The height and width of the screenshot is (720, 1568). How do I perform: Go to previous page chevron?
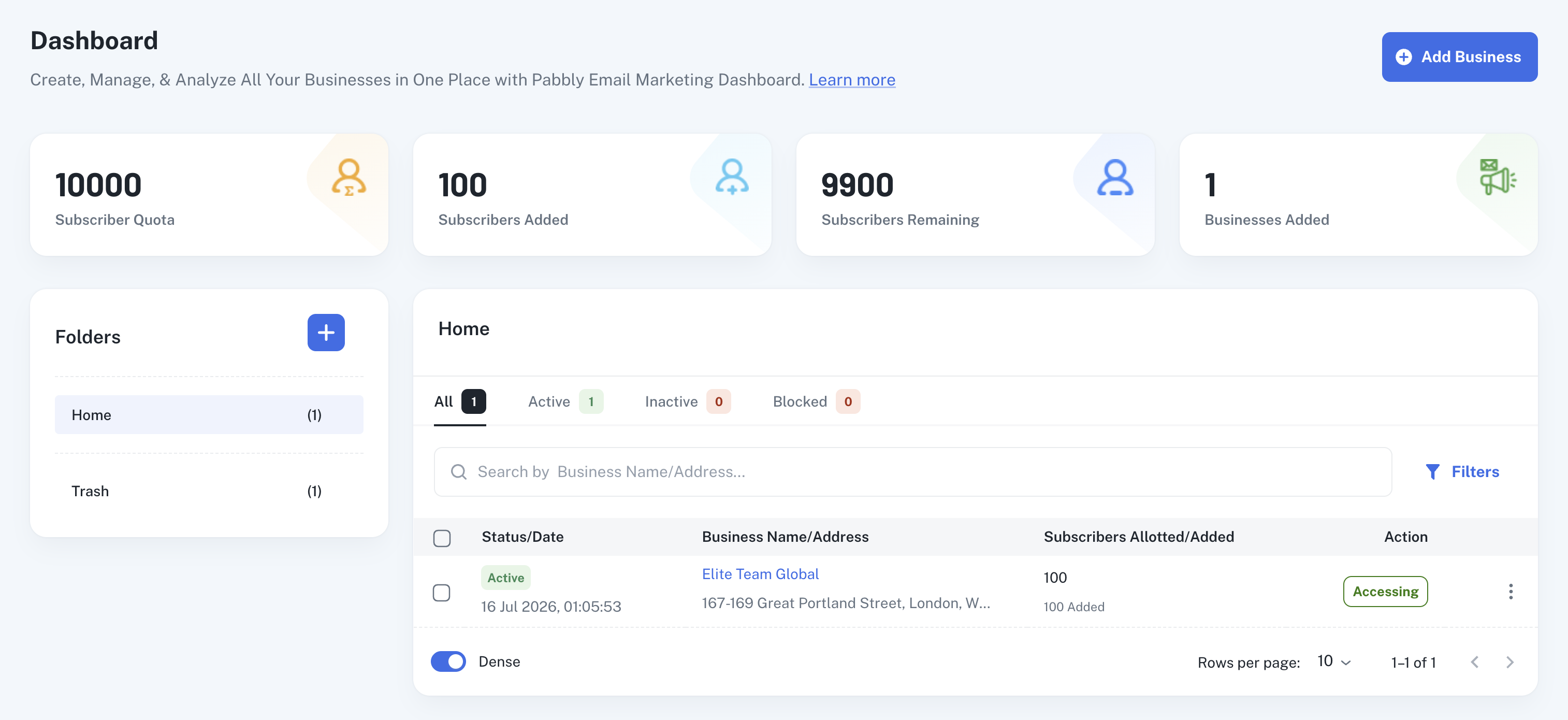[x=1474, y=662]
